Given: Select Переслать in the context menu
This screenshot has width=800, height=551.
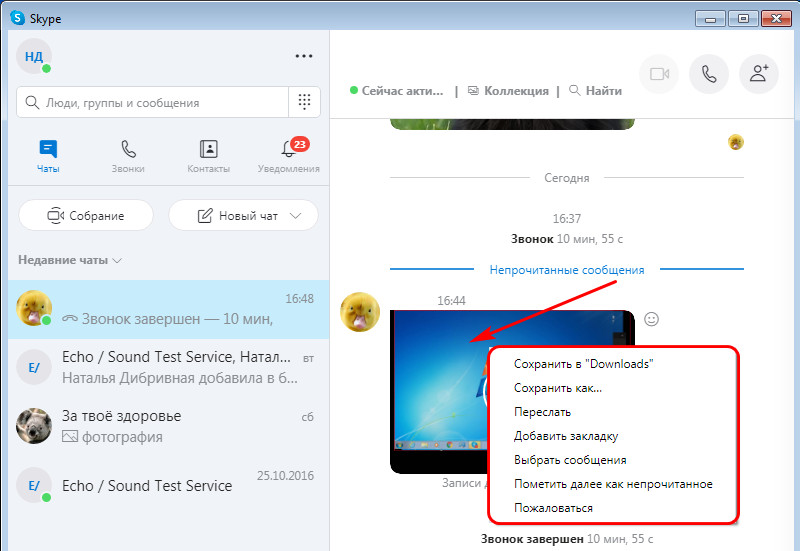Looking at the screenshot, I should pos(542,412).
